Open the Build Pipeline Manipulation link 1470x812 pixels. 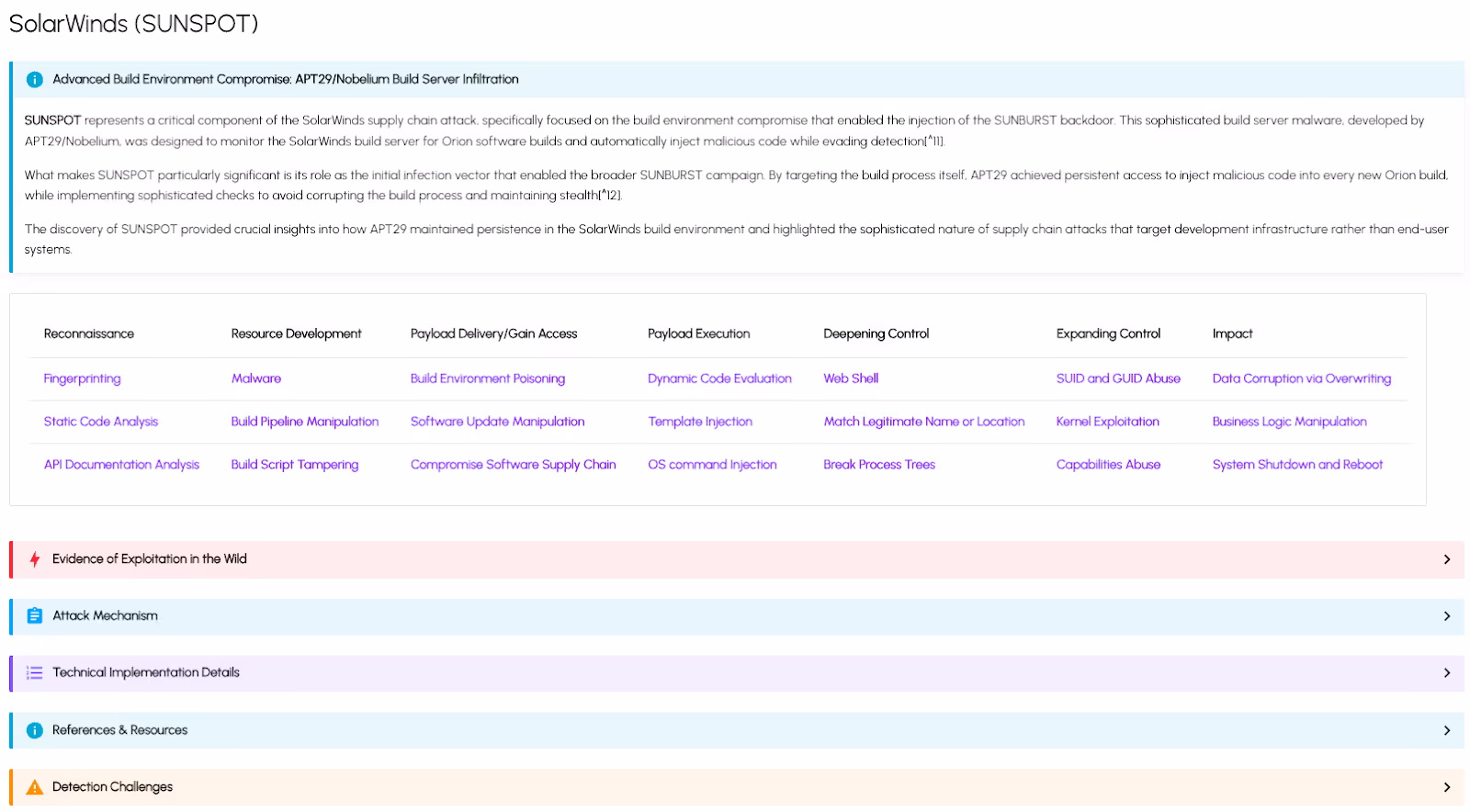pos(305,422)
